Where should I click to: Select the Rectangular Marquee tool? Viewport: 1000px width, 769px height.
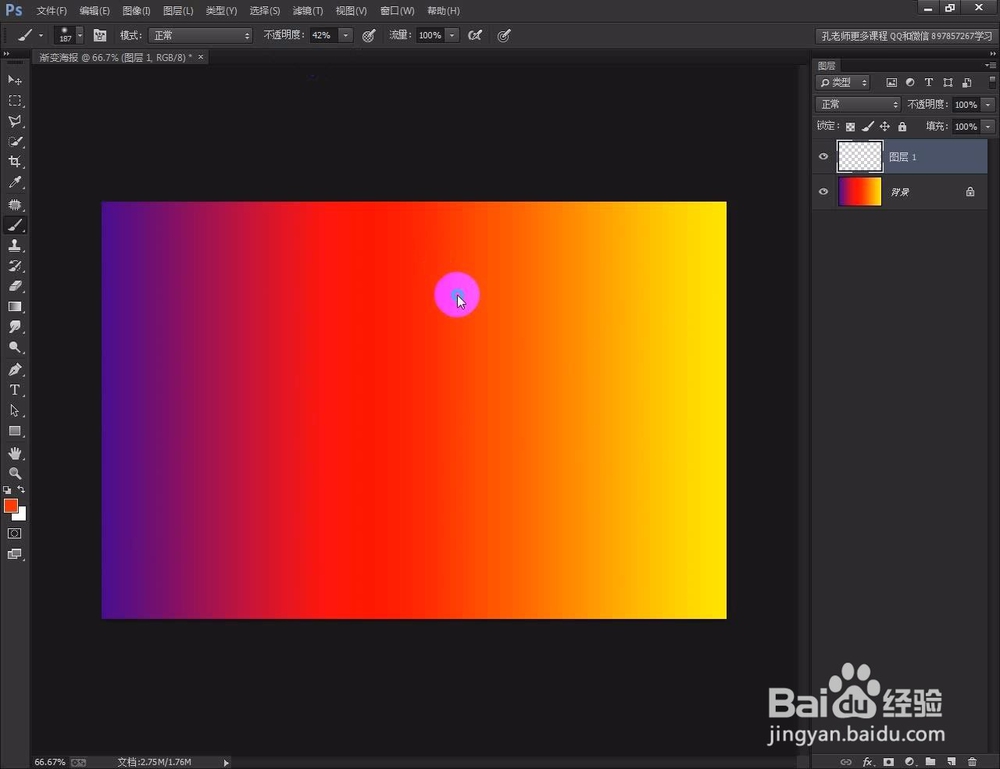tap(14, 100)
